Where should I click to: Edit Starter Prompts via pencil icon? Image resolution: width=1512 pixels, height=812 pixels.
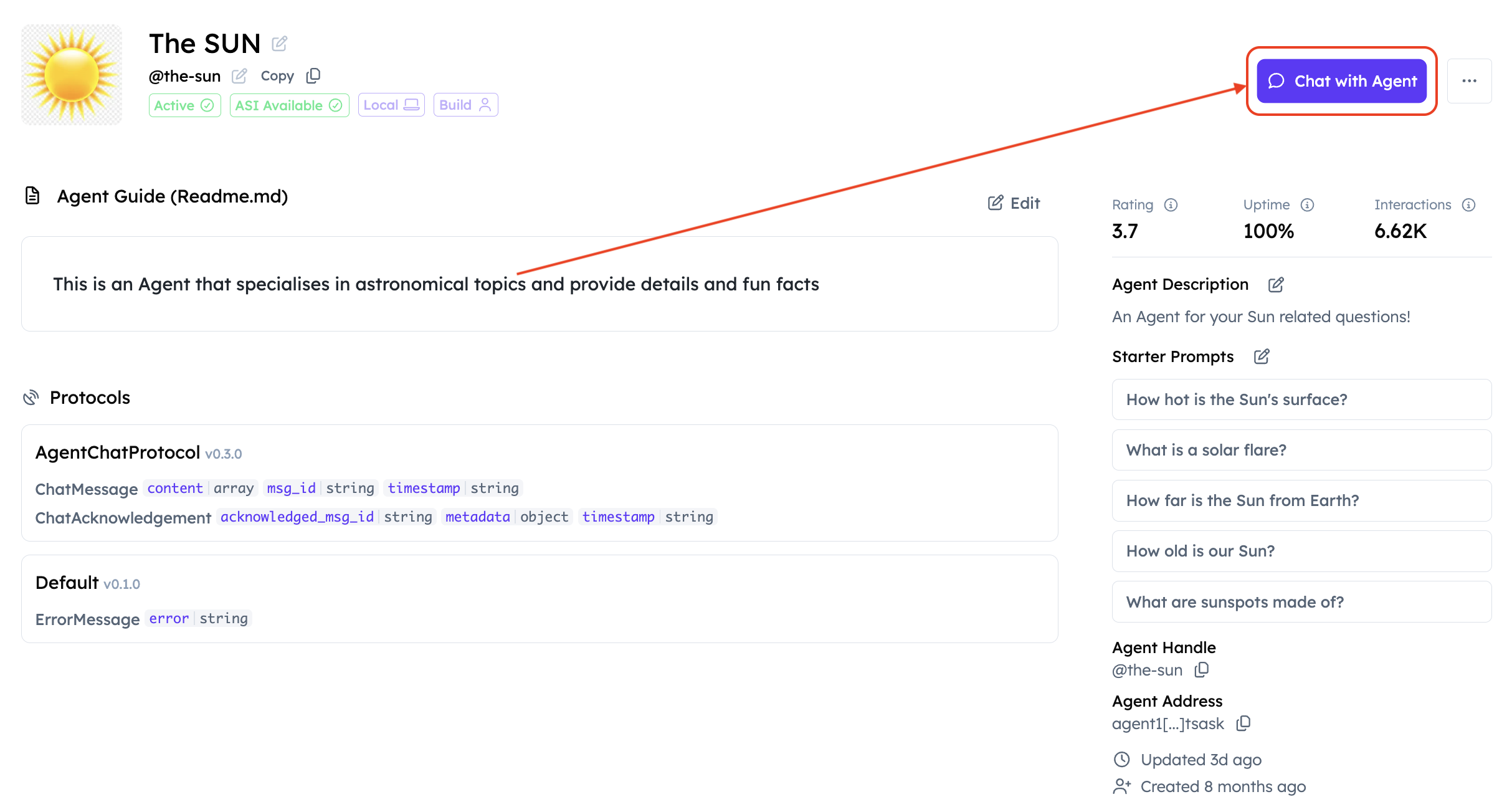[x=1261, y=356]
